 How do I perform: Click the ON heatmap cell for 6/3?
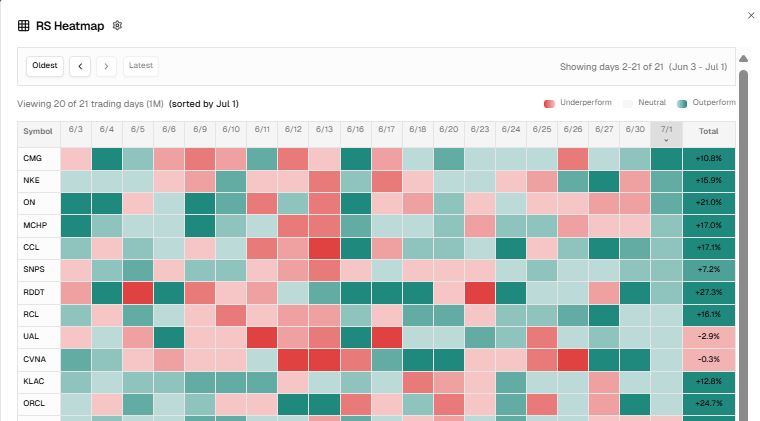click(76, 203)
